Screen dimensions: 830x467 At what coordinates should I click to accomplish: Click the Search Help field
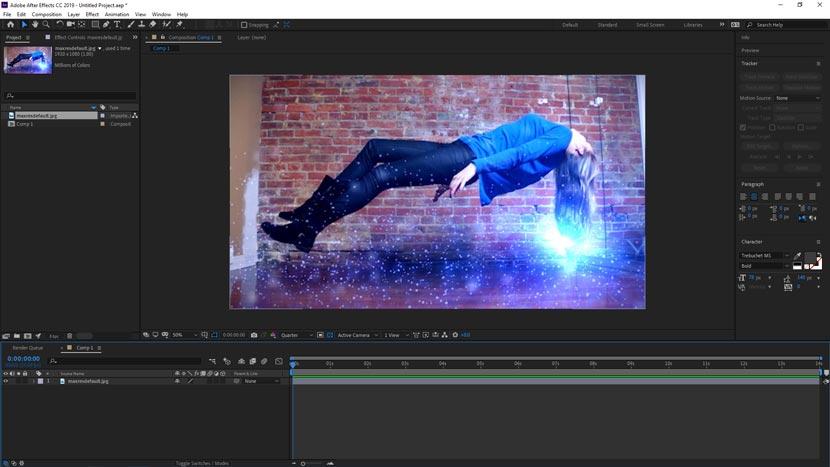[x=783, y=24]
